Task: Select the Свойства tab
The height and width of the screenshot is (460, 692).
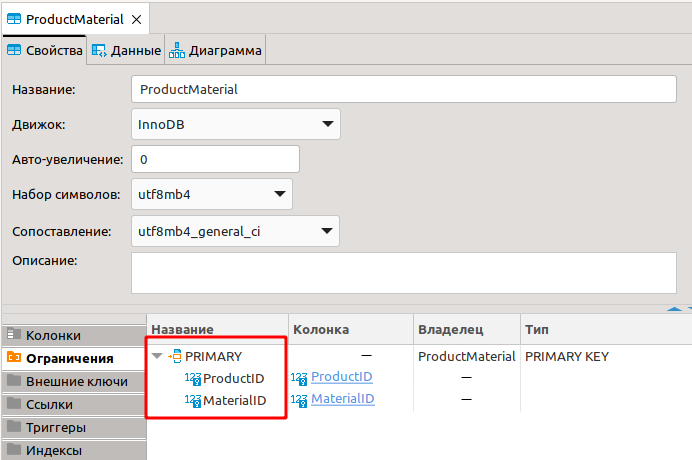Action: click(44, 50)
